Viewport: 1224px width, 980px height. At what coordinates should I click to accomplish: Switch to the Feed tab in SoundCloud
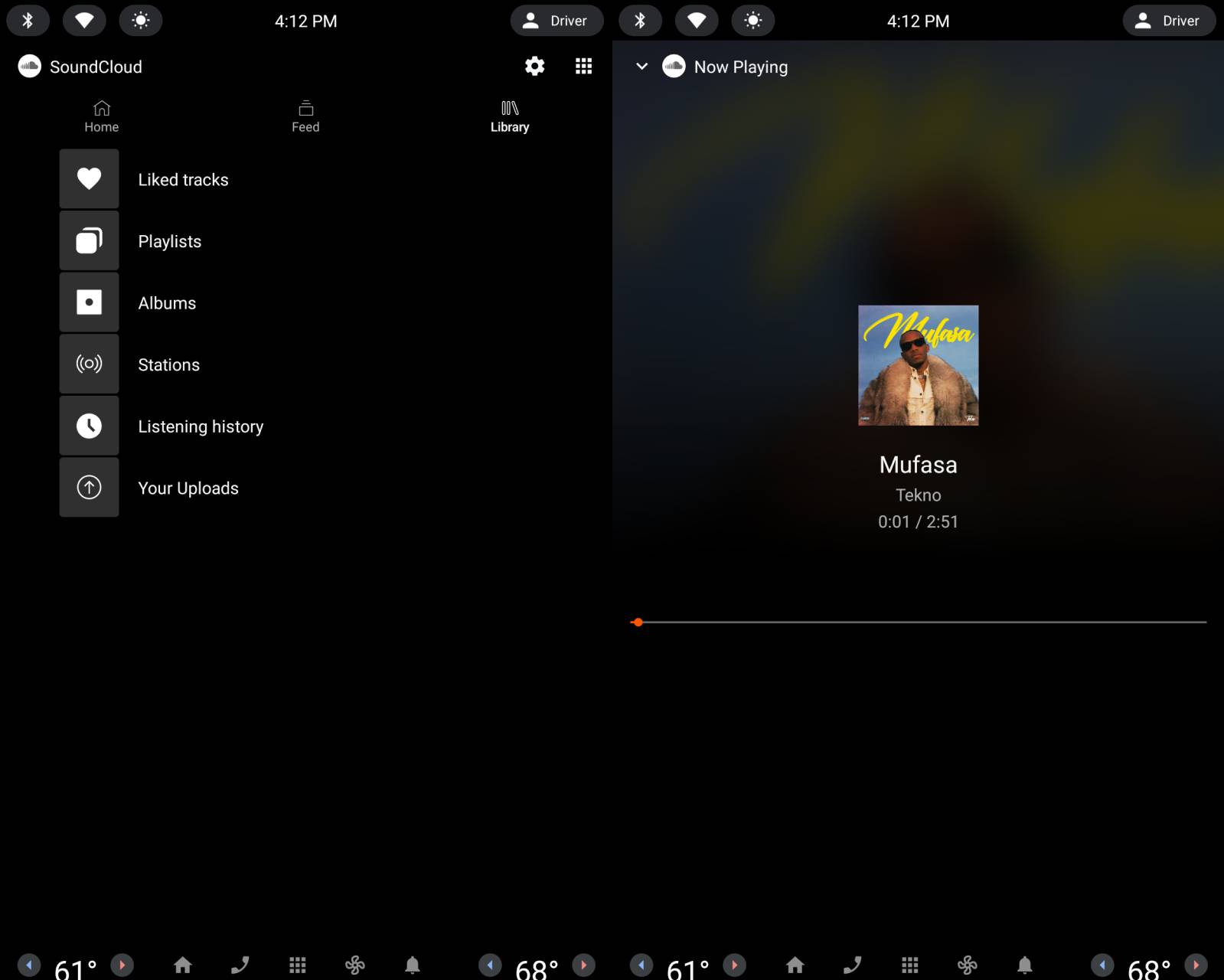click(305, 116)
